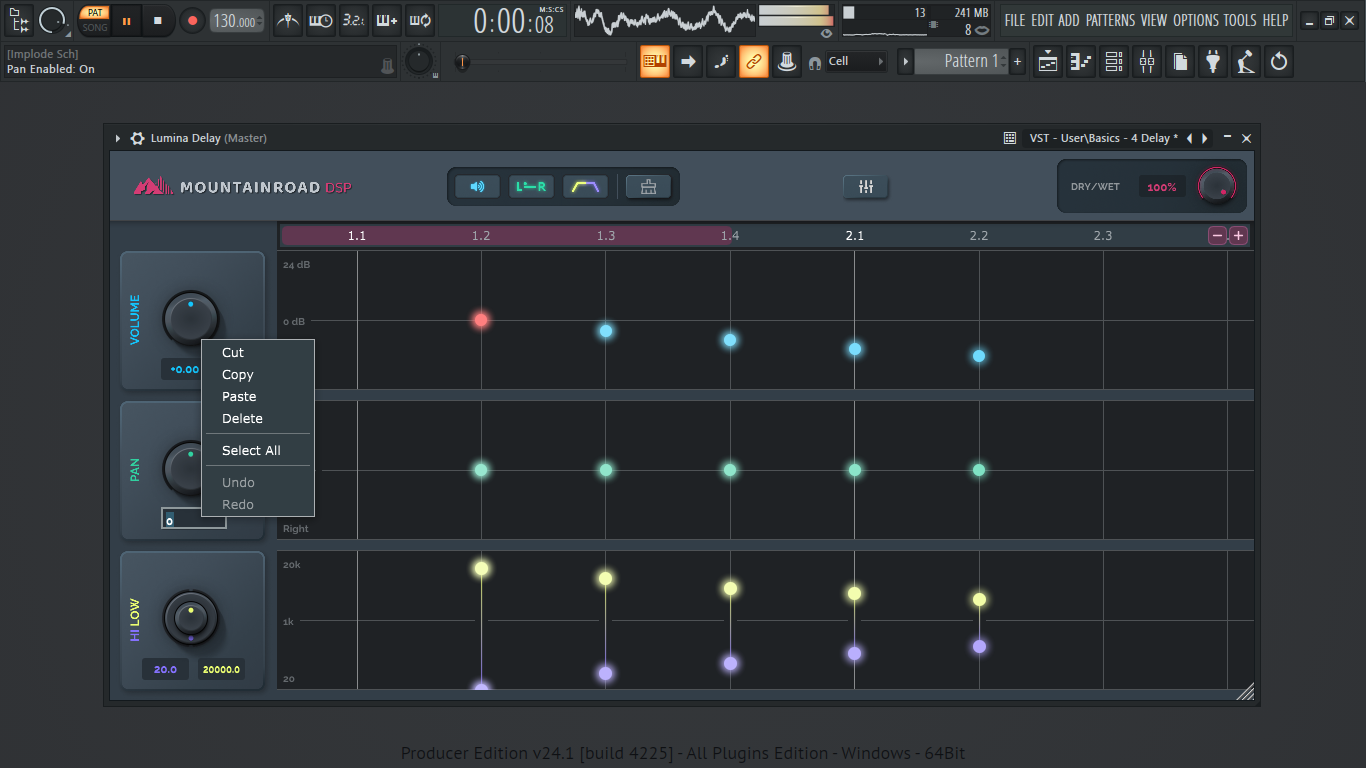The height and width of the screenshot is (768, 1366).
Task: Open the Lumina Delay sliders settings button
Action: [x=866, y=186]
